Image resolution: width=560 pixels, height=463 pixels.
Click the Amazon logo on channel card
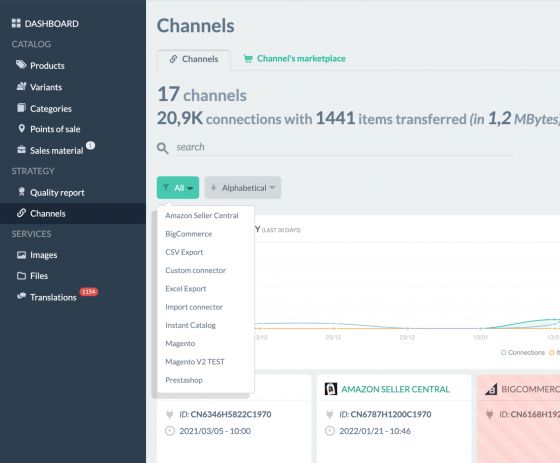point(331,389)
